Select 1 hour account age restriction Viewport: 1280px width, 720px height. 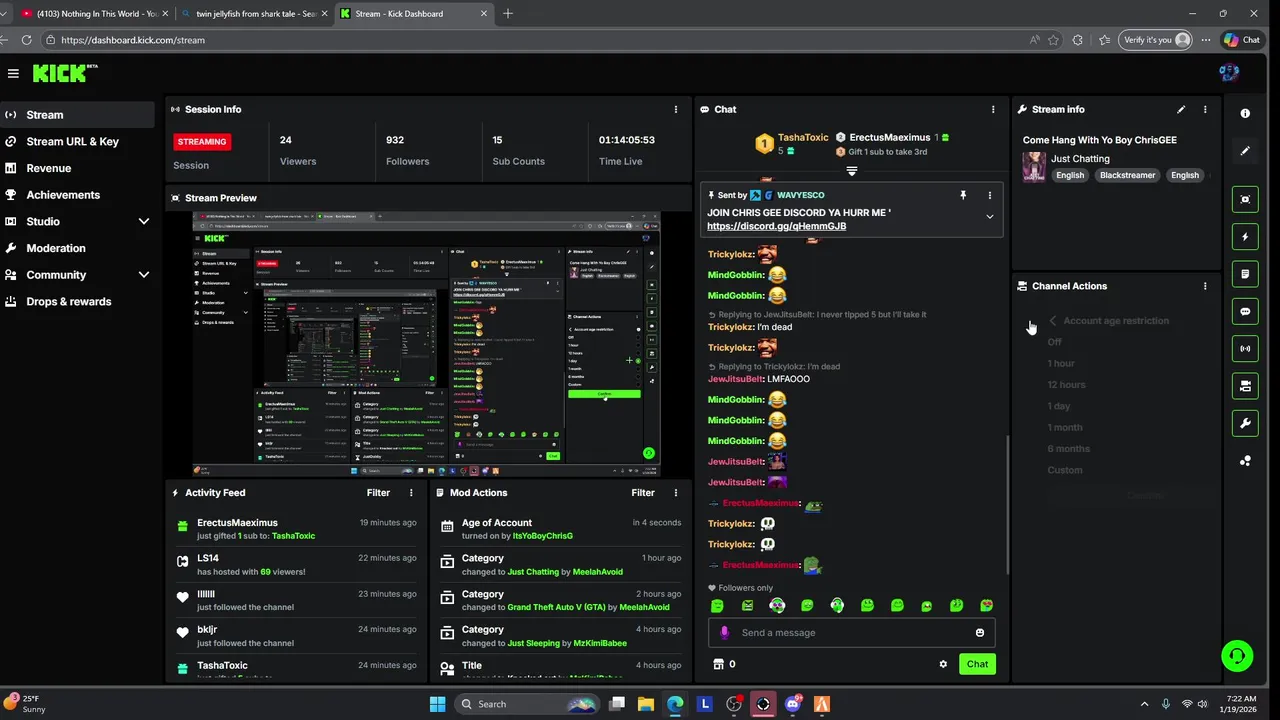coord(1061,363)
